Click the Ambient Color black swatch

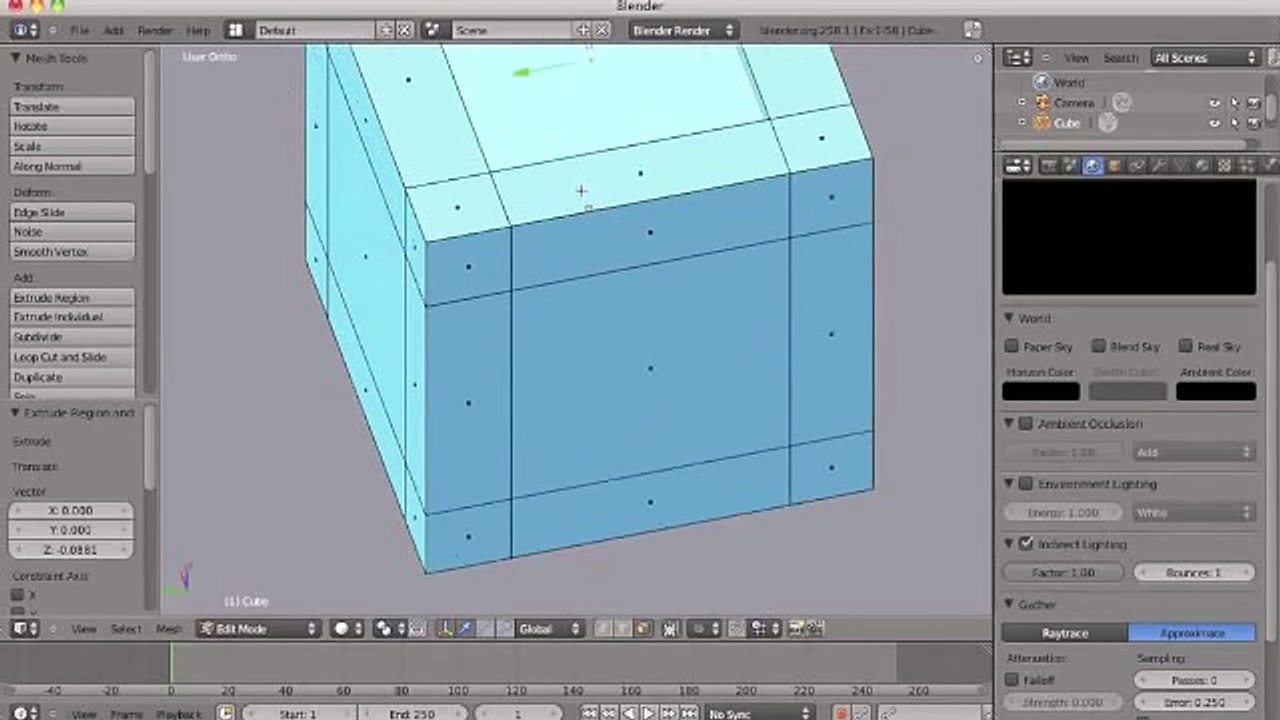click(1216, 391)
